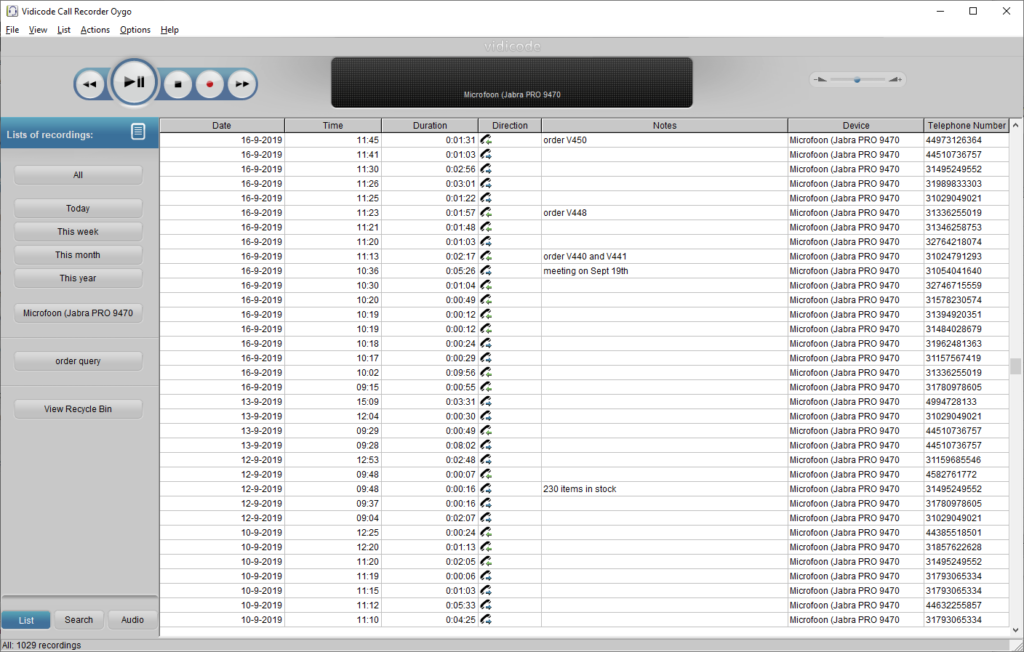Filter recordings to This week

pyautogui.click(x=78, y=232)
